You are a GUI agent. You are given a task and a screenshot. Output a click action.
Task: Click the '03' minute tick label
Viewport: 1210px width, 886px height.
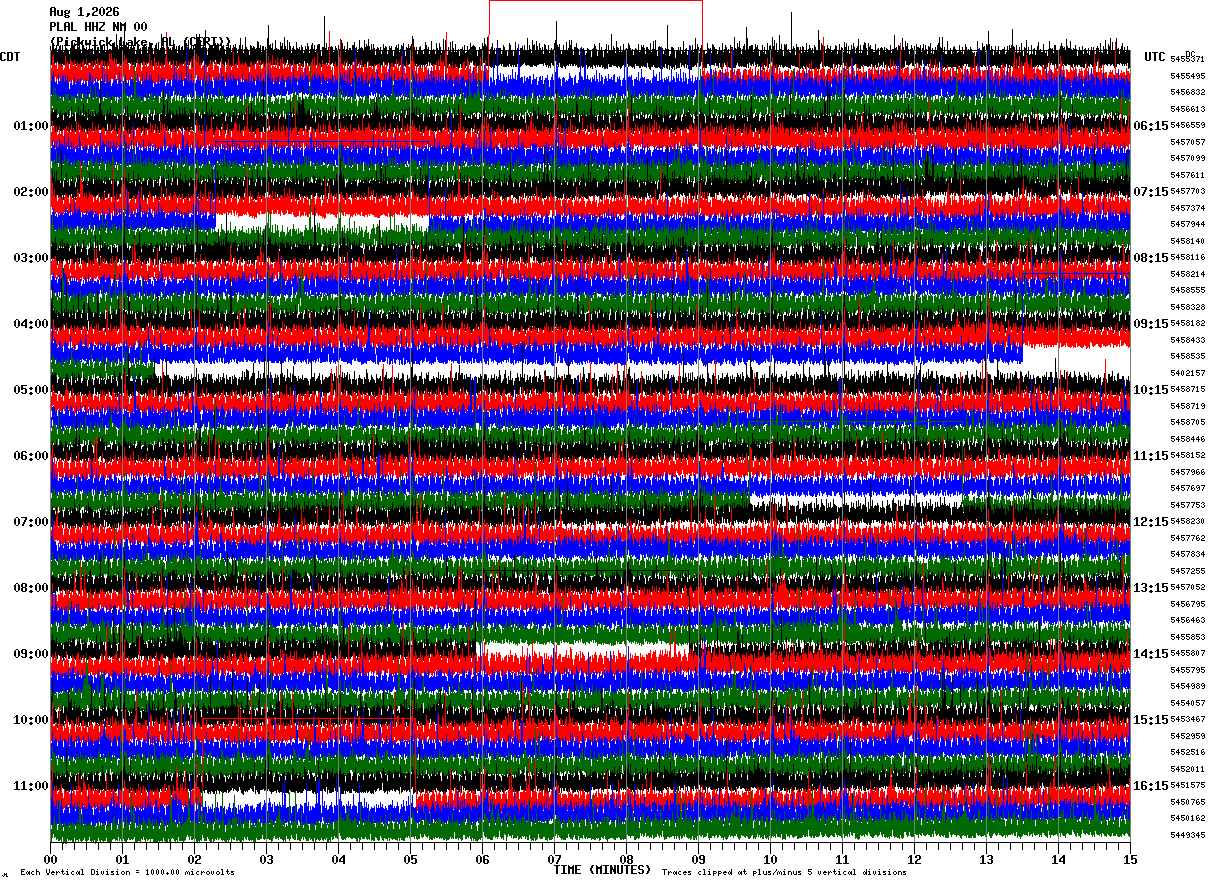click(x=267, y=859)
